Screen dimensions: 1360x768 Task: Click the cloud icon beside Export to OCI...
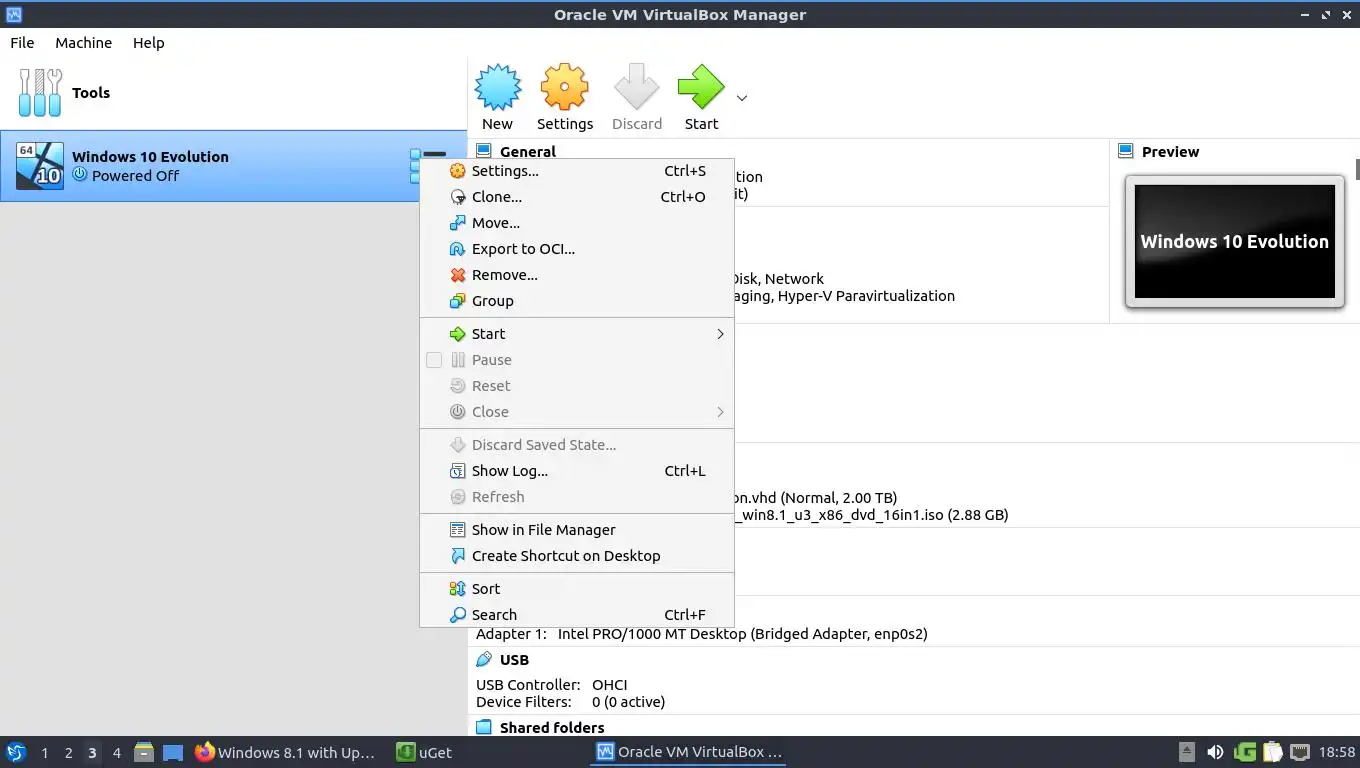[x=457, y=249]
